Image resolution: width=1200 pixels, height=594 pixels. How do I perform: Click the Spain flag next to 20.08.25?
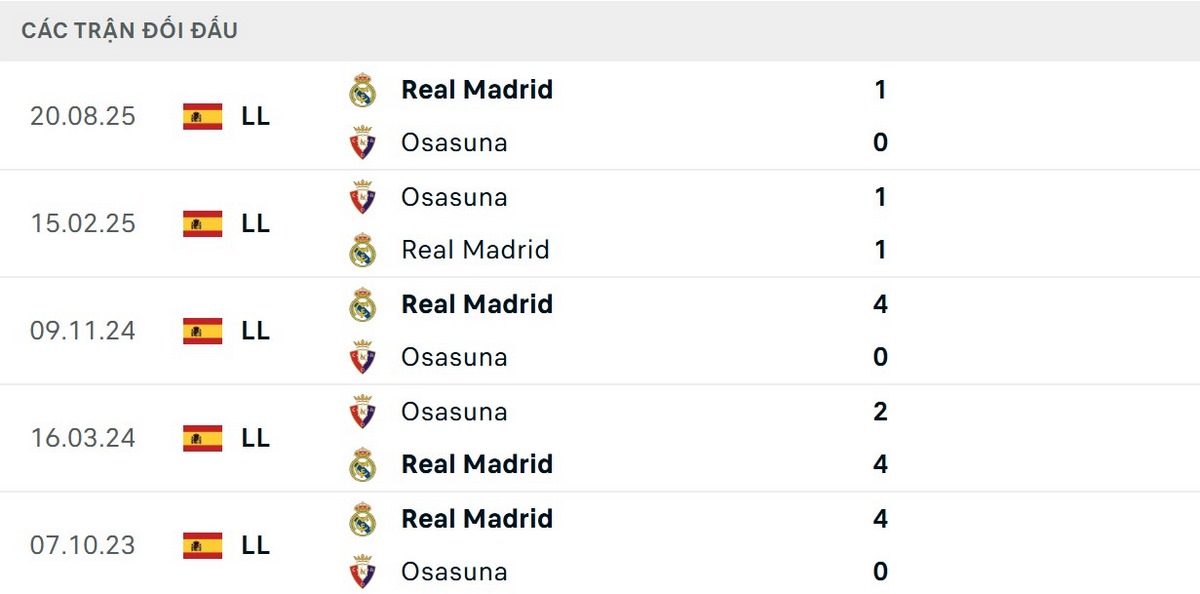pyautogui.click(x=202, y=116)
